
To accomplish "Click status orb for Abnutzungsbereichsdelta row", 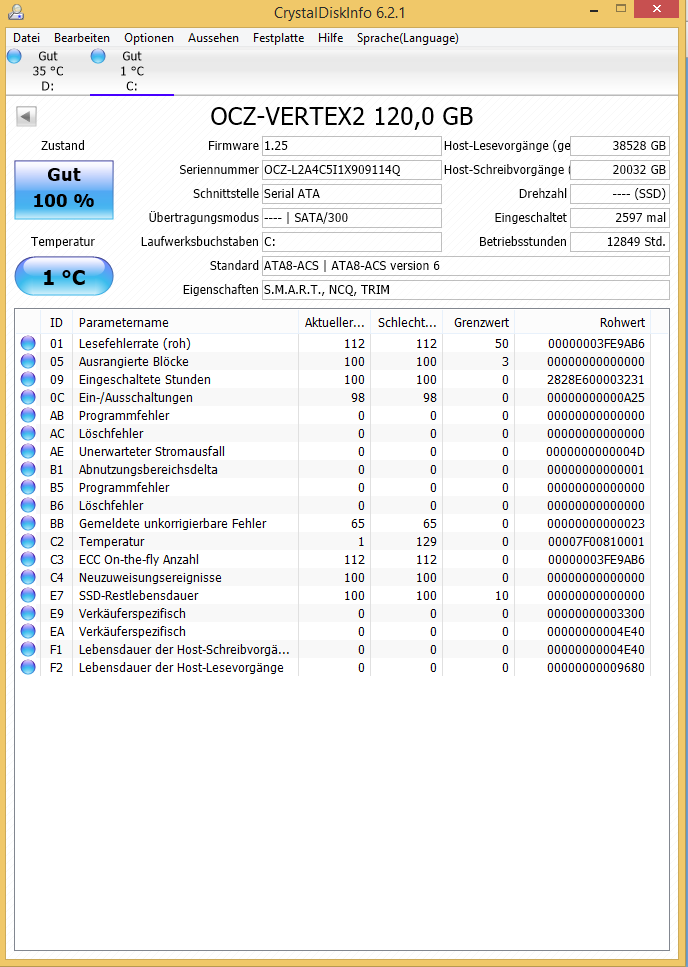I will pyautogui.click(x=28, y=469).
